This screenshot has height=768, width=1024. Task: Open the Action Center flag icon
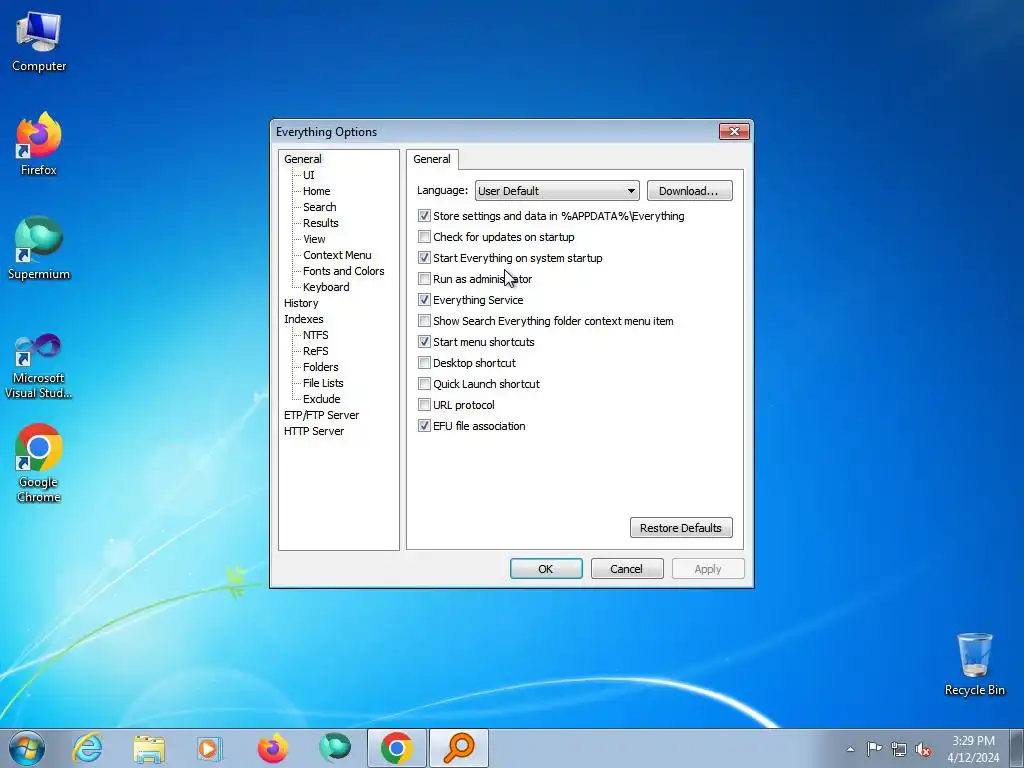point(874,748)
